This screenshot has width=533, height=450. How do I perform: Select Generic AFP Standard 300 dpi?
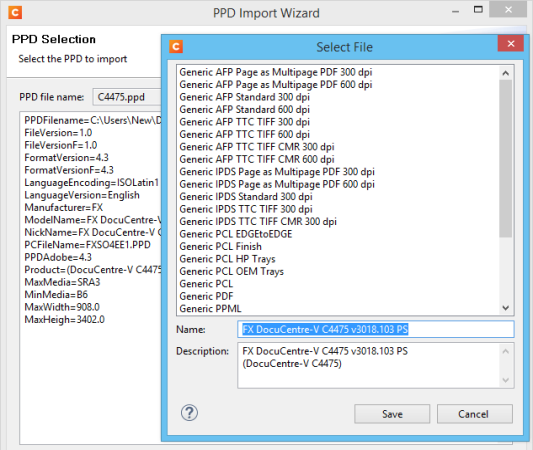(244, 97)
